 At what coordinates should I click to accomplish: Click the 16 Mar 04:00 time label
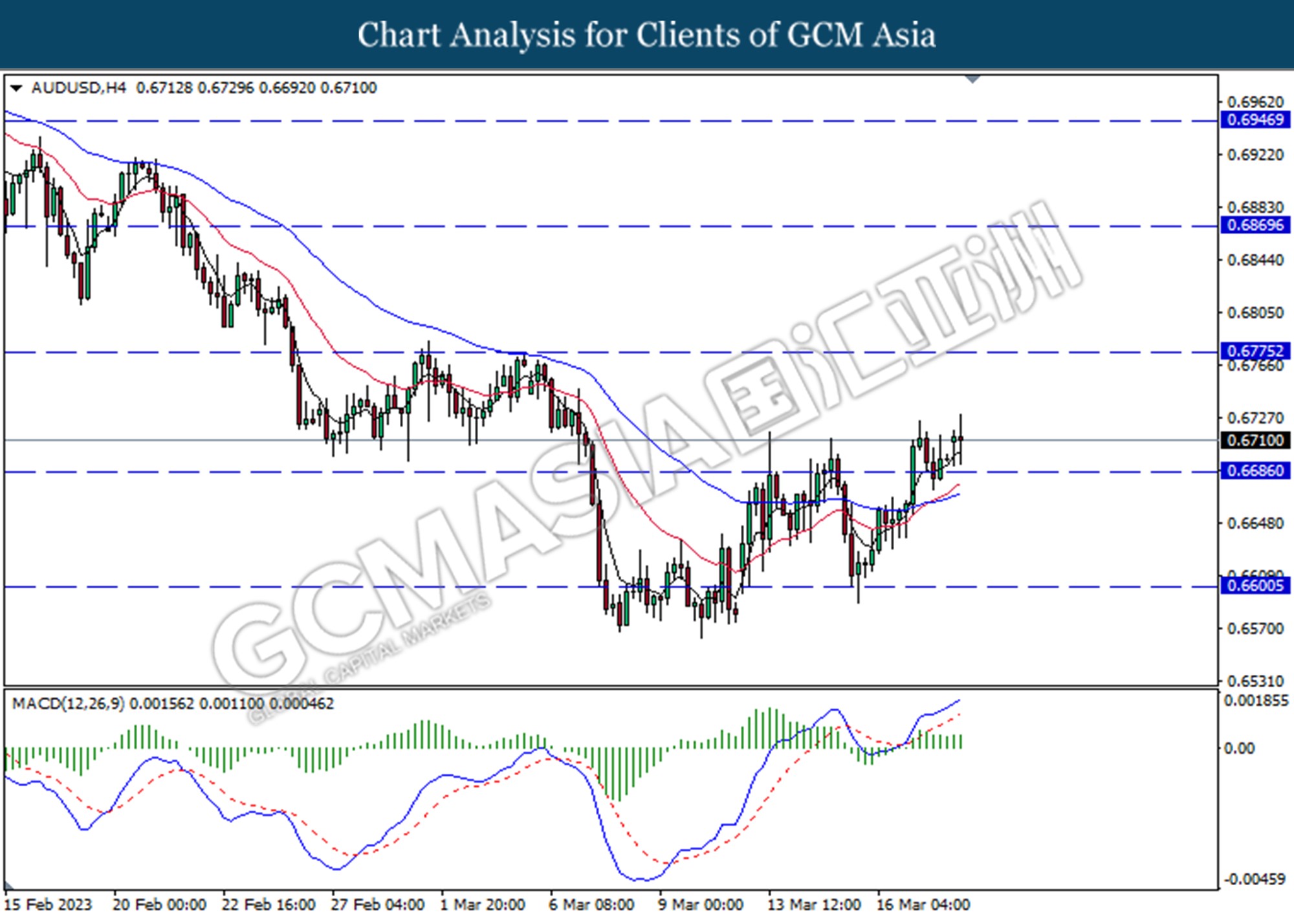click(923, 905)
